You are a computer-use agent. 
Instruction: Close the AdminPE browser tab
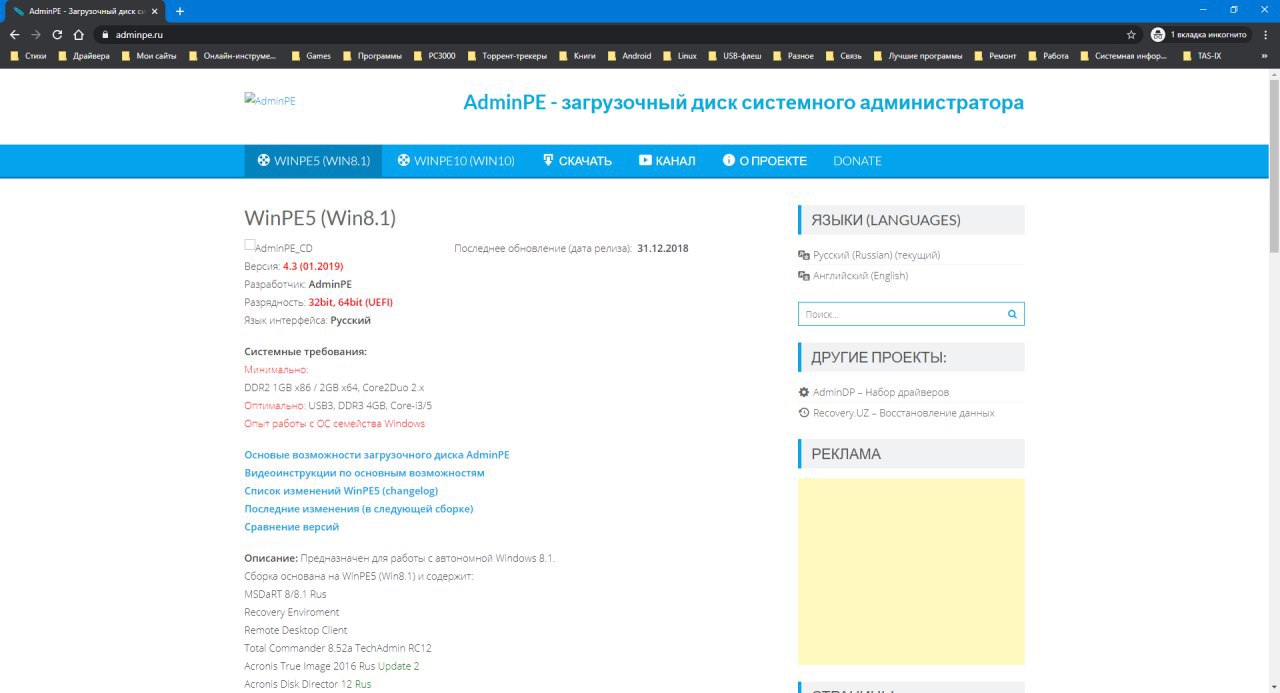click(x=154, y=11)
